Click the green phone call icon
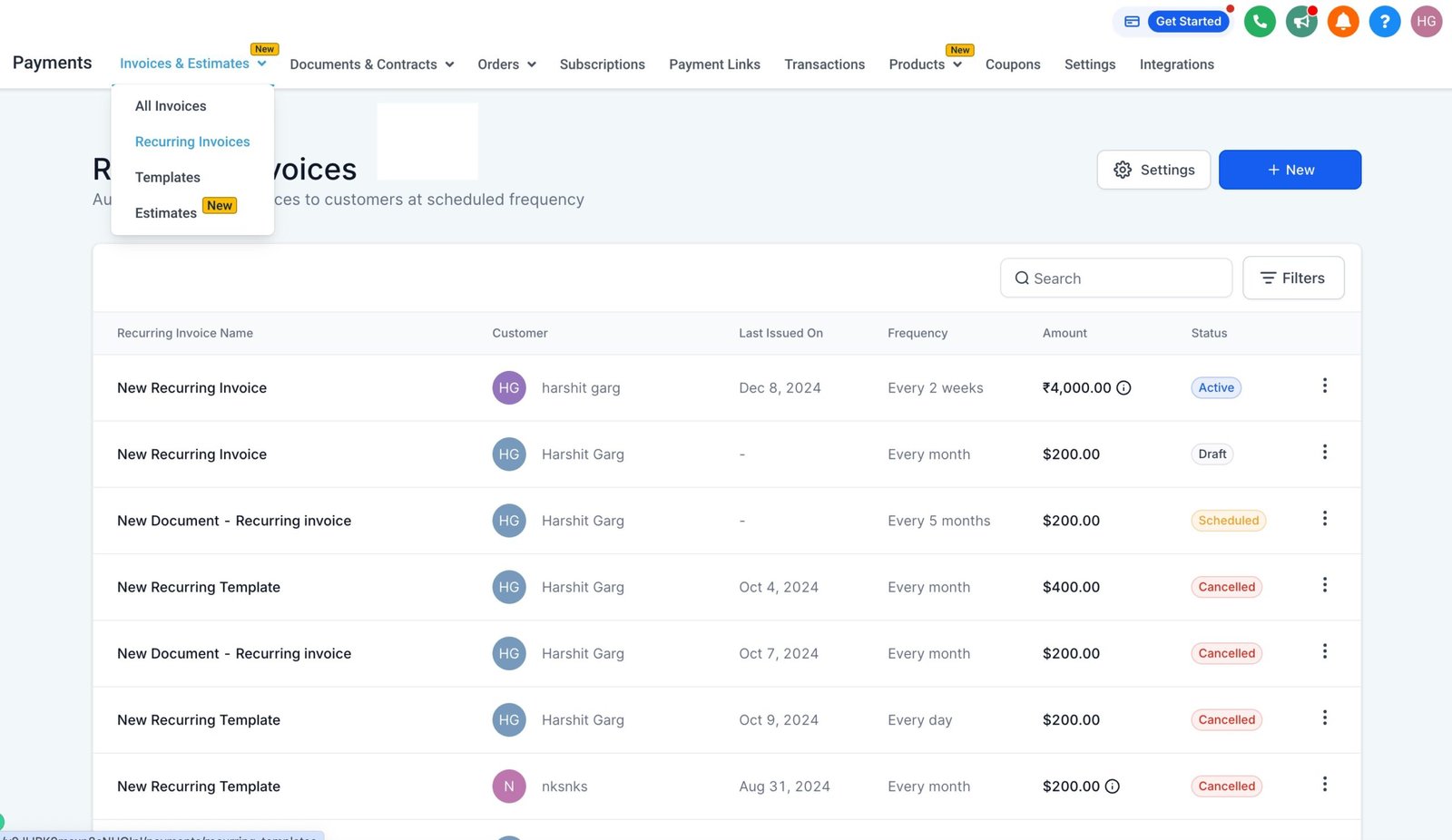The image size is (1452, 840). click(1260, 21)
